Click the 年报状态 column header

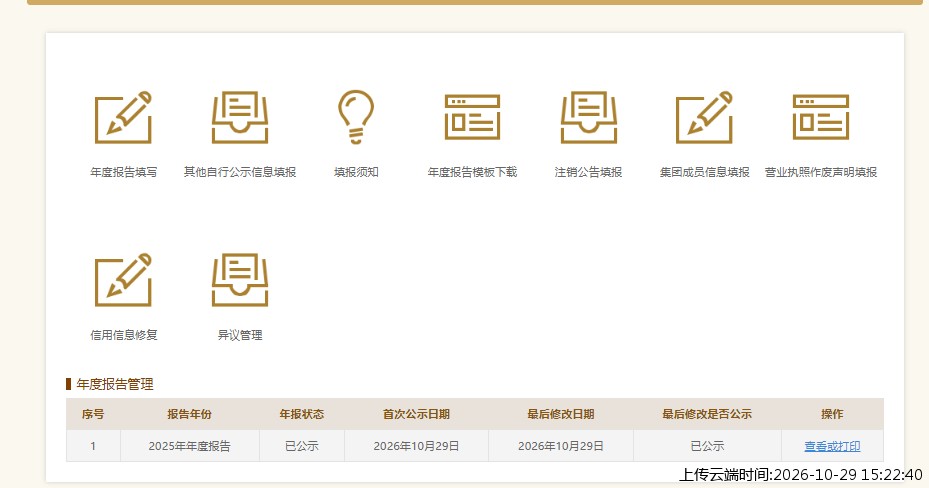point(302,414)
